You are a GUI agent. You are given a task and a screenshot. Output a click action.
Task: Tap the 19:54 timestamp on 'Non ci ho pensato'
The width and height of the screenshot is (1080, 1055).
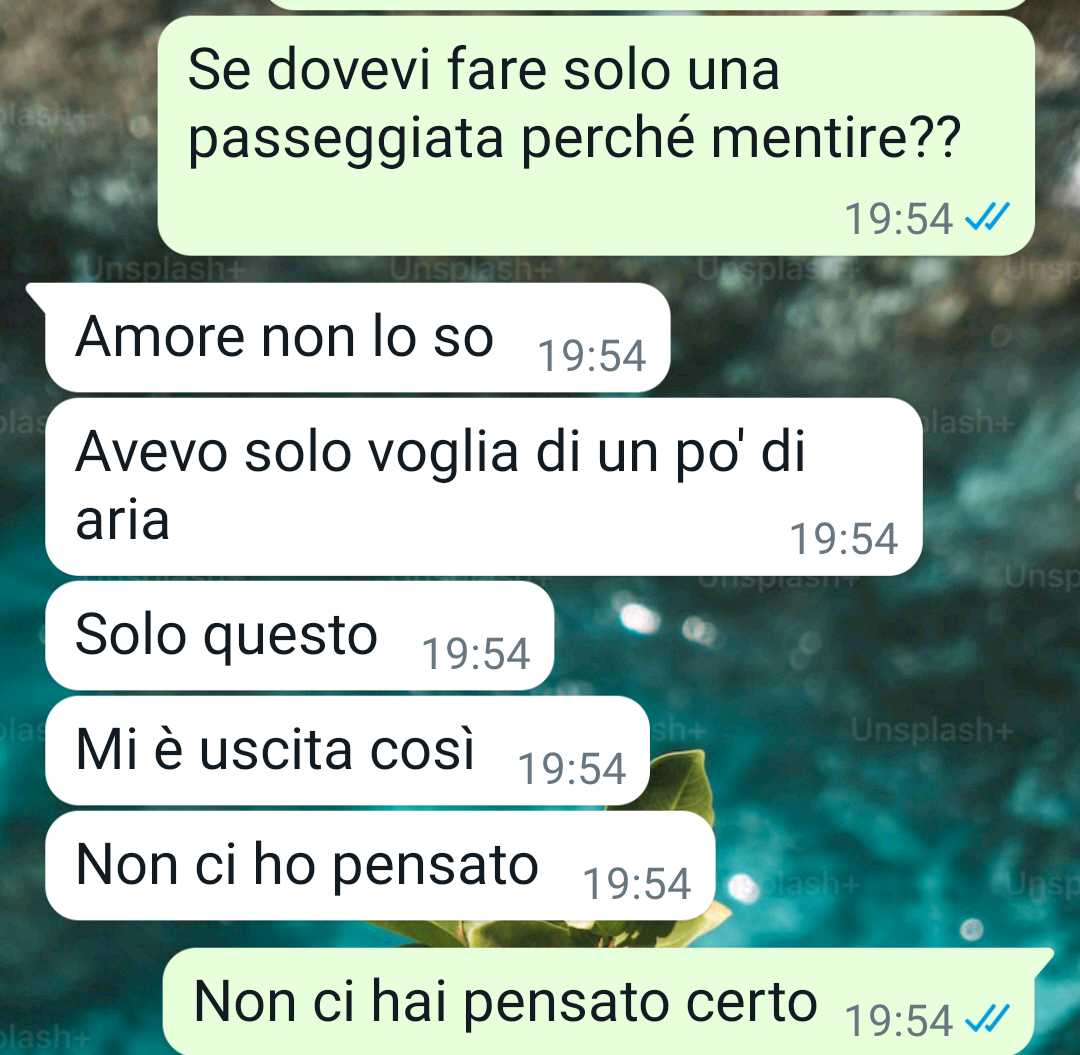(637, 884)
